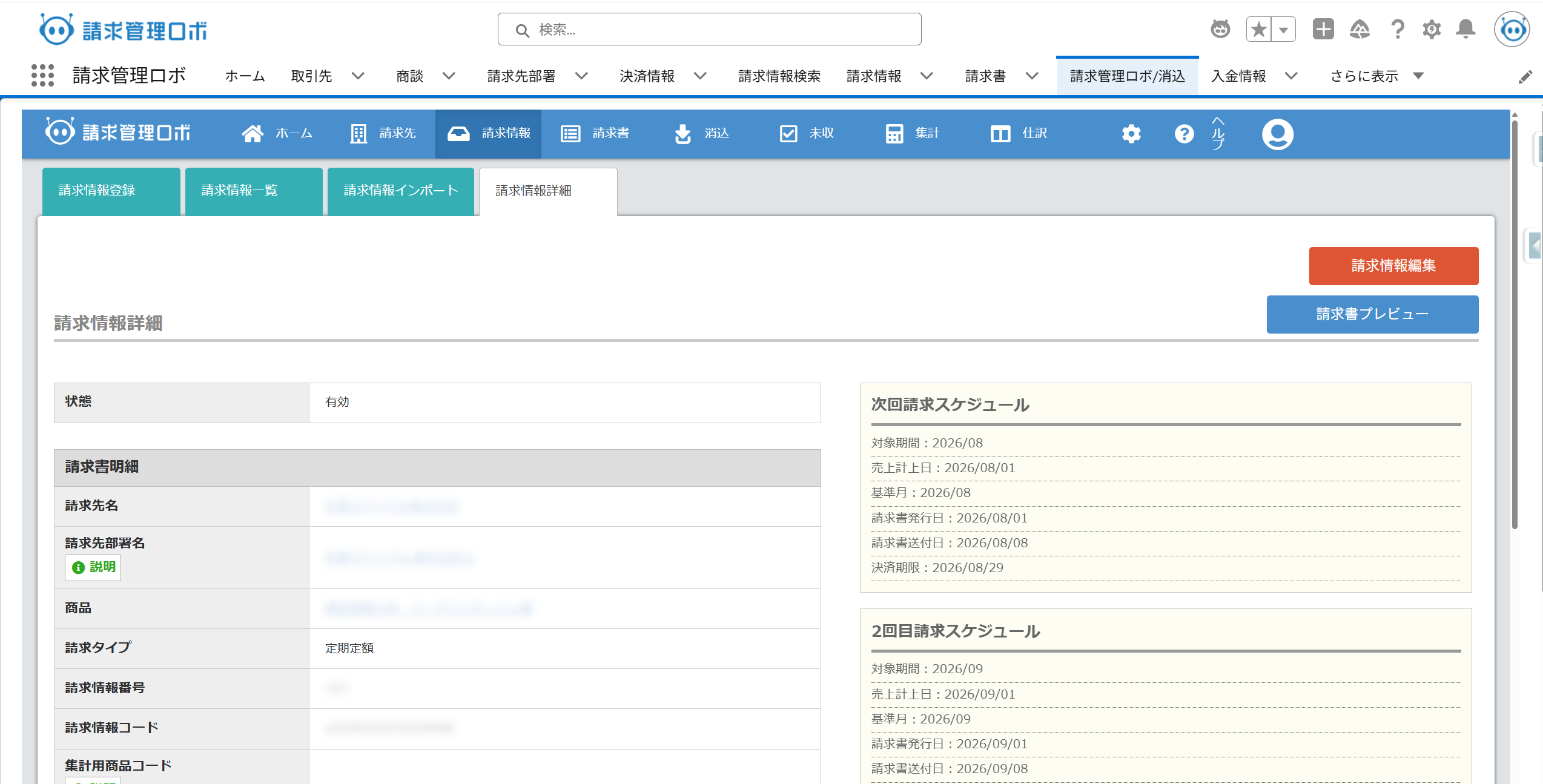Switch to 請求情報インポート sub-tab
Viewport: 1543px width, 784px height.
pyautogui.click(x=401, y=191)
